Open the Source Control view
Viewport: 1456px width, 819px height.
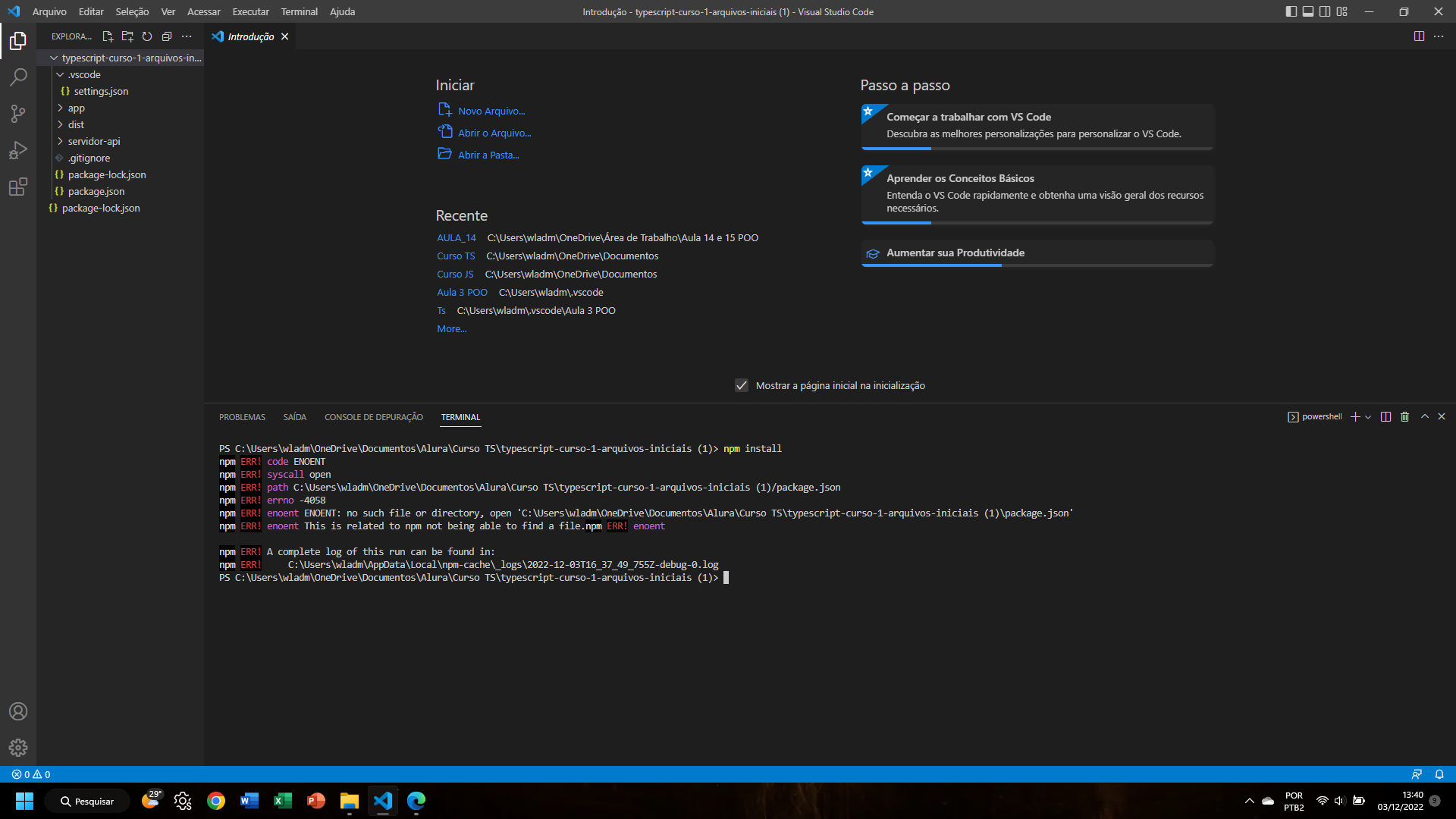pyautogui.click(x=18, y=114)
